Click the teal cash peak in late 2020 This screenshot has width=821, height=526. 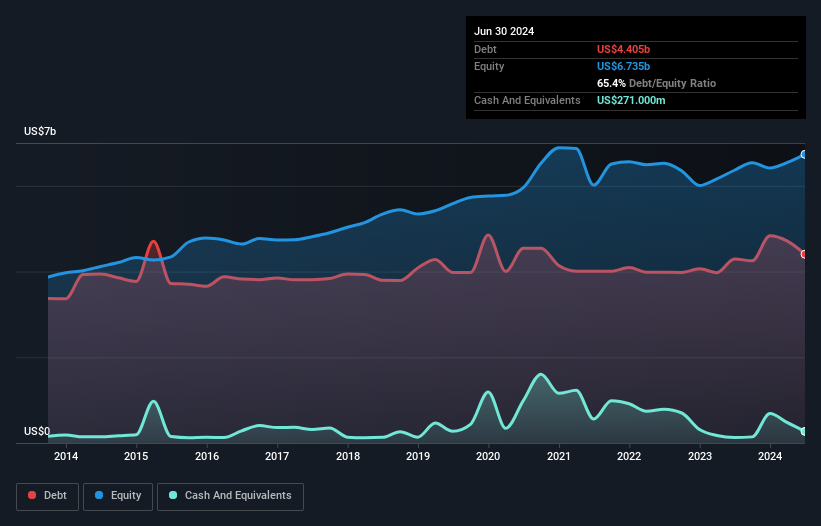coord(540,375)
